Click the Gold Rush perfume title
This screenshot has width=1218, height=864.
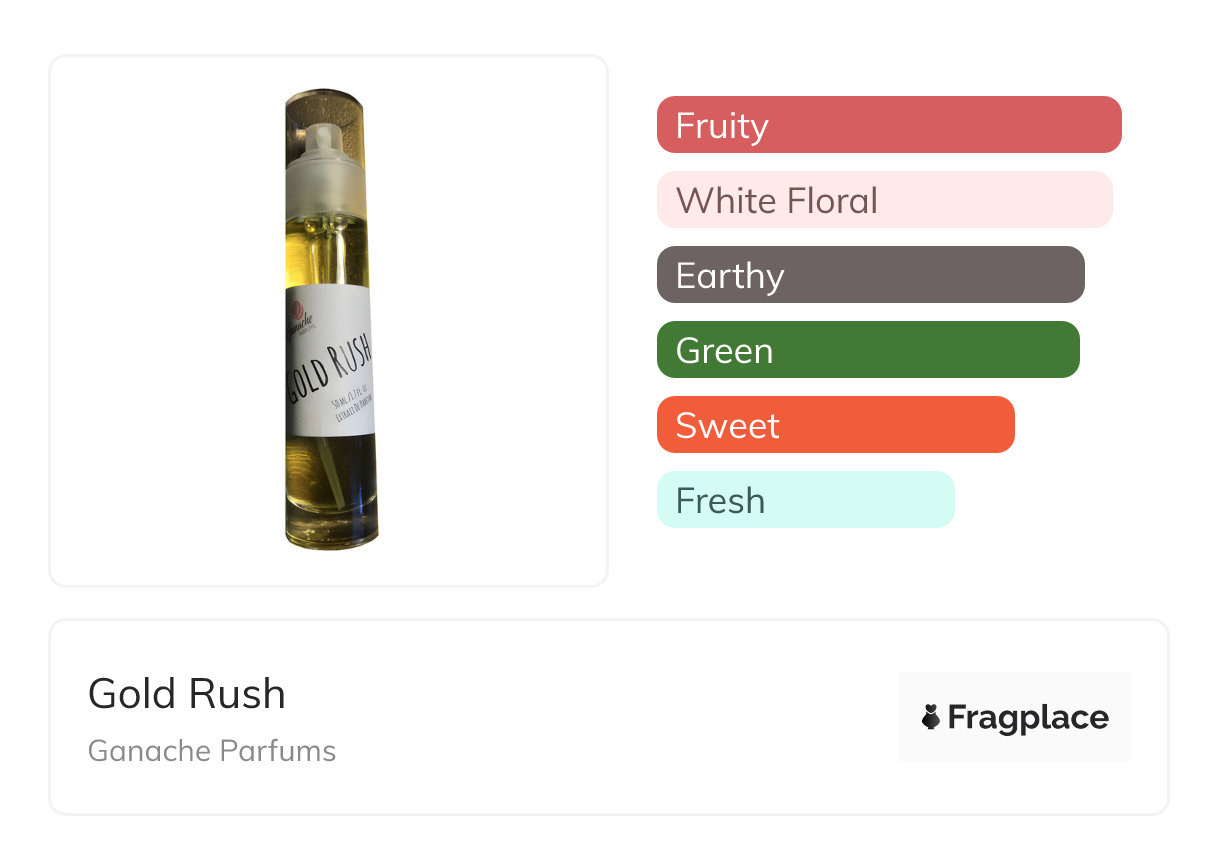point(187,694)
